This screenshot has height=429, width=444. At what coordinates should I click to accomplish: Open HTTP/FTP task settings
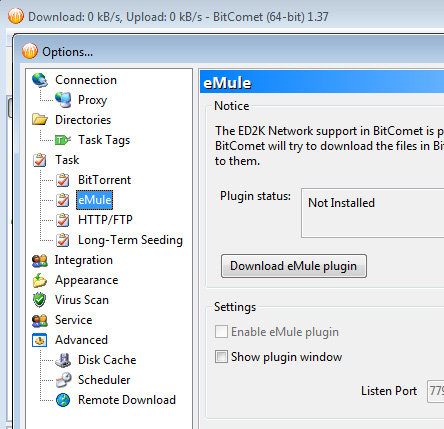click(105, 220)
